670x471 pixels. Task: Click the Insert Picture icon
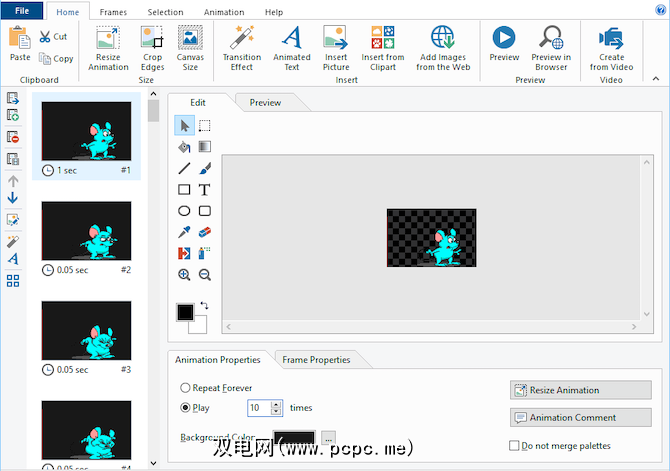point(336,37)
